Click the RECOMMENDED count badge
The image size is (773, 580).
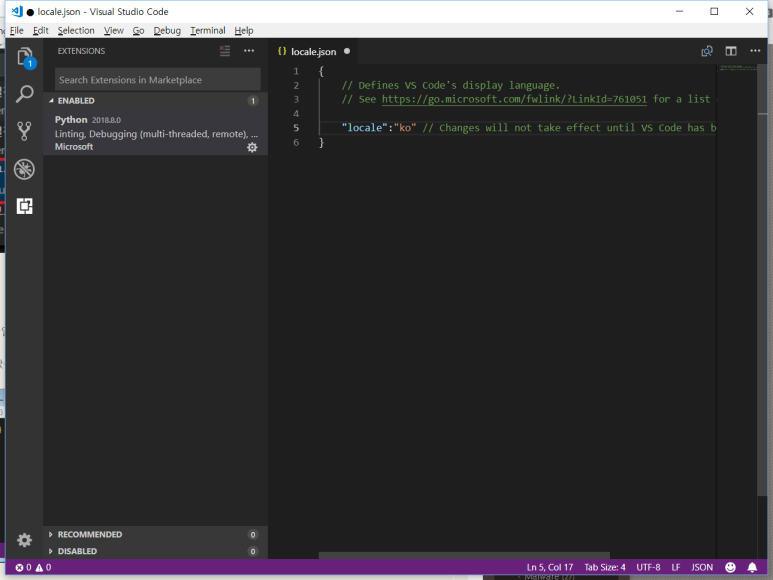click(253, 535)
